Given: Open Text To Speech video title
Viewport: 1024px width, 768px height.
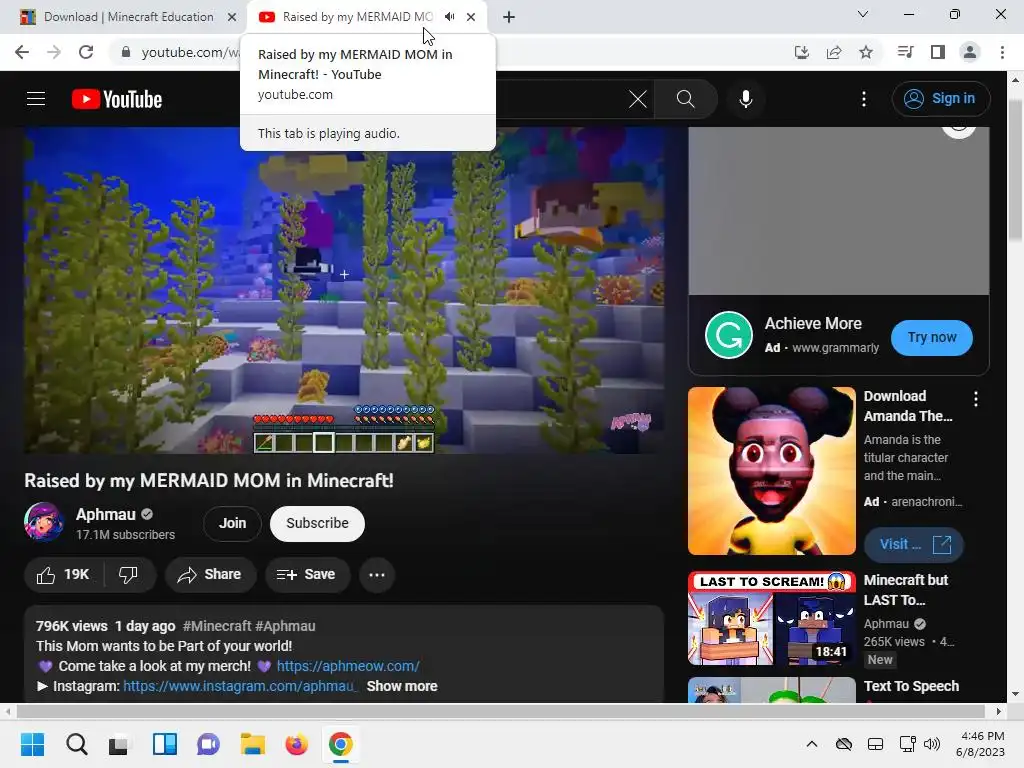Looking at the screenshot, I should [912, 686].
